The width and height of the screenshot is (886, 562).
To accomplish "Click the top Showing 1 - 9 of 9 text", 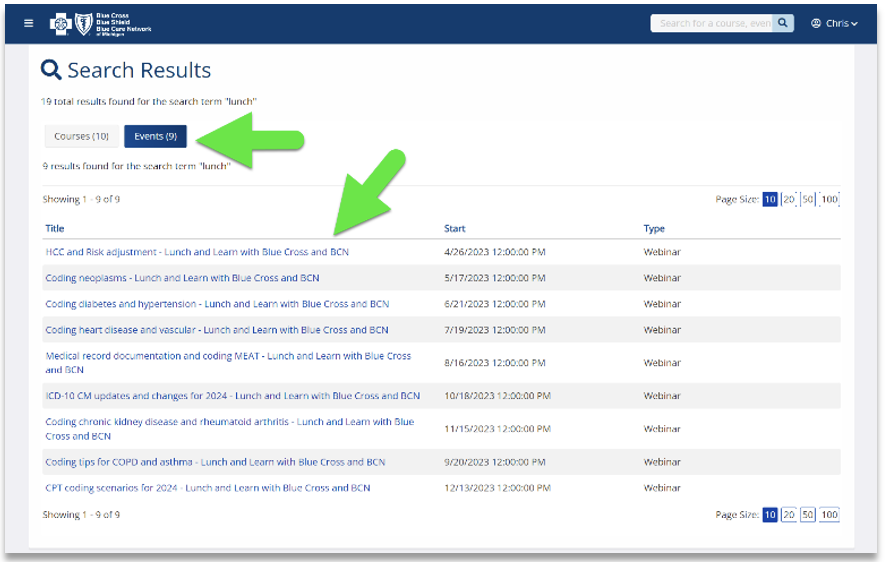I will tap(81, 199).
